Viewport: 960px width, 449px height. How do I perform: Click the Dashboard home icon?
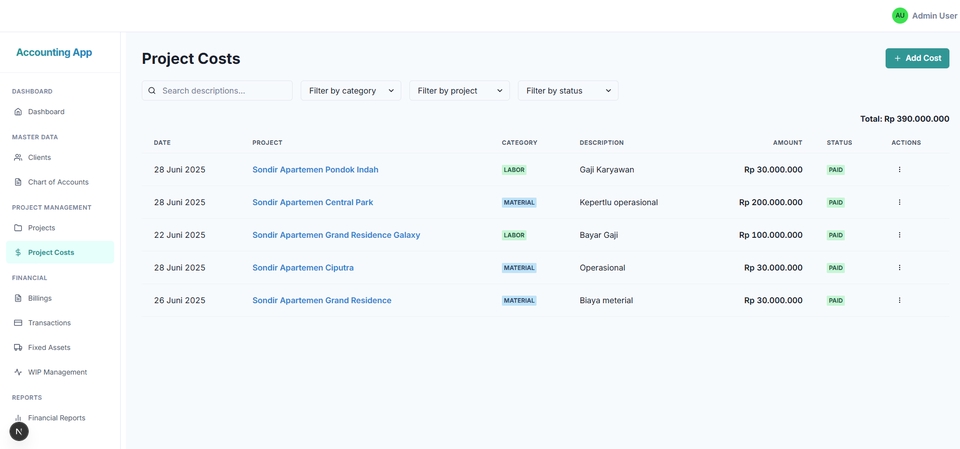click(18, 111)
